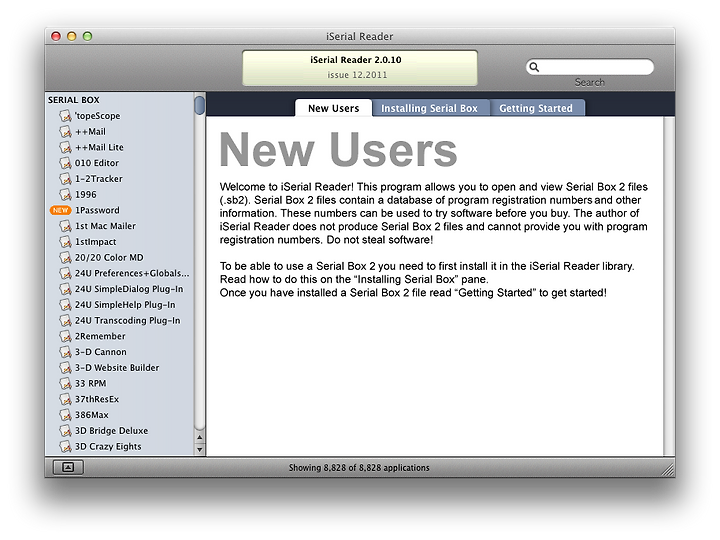Click the green zoom window button
The width and height of the screenshot is (720, 540).
[x=87, y=36]
